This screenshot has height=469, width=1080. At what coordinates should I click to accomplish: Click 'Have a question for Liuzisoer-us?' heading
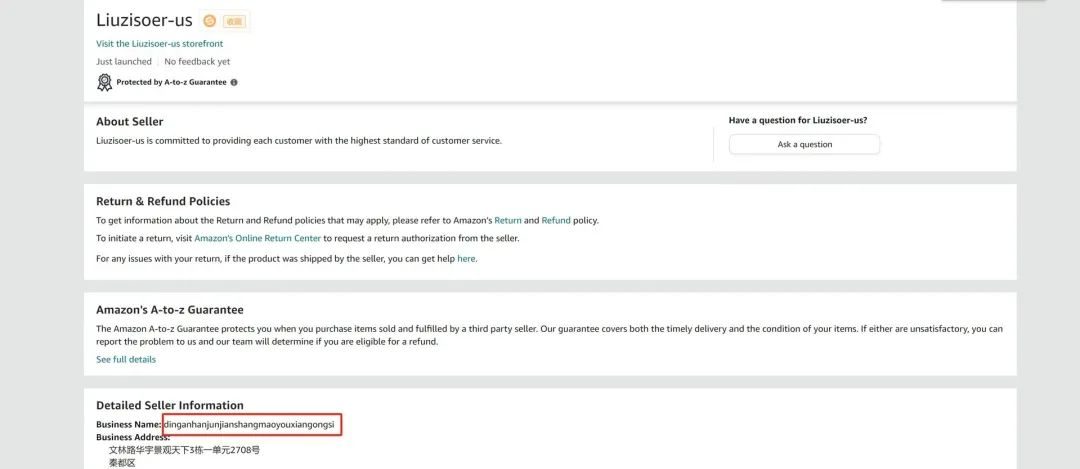(798, 120)
